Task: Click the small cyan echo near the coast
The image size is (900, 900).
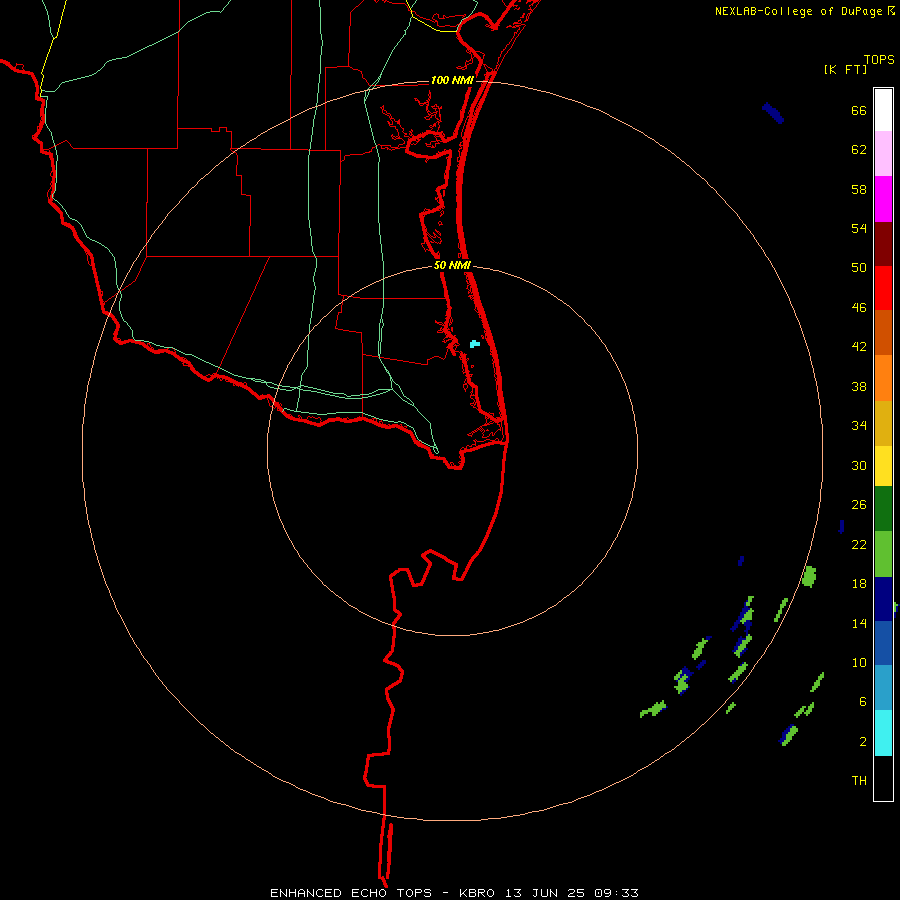Action: pos(474,344)
